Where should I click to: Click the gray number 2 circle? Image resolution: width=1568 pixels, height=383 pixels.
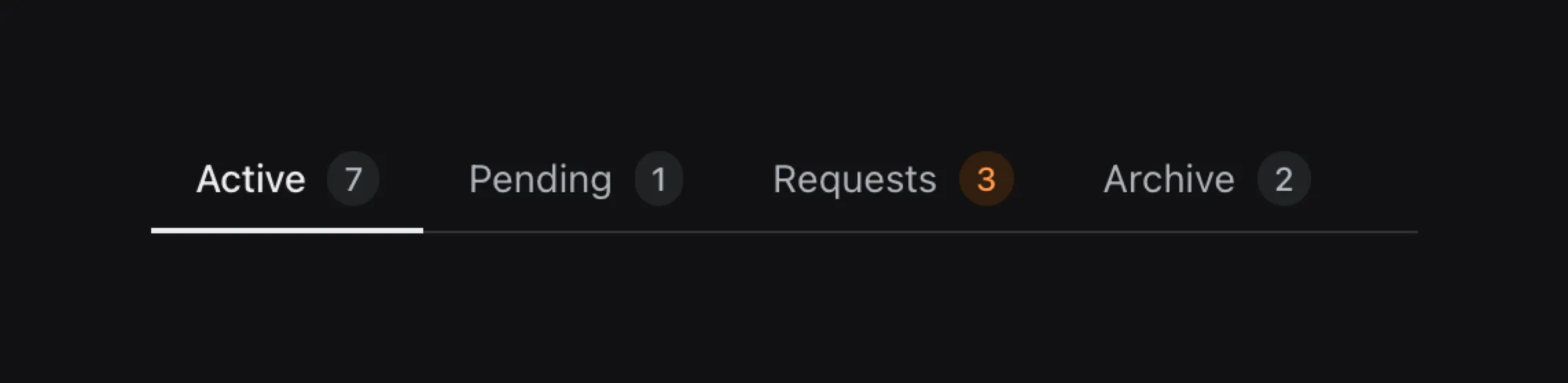point(1284,179)
